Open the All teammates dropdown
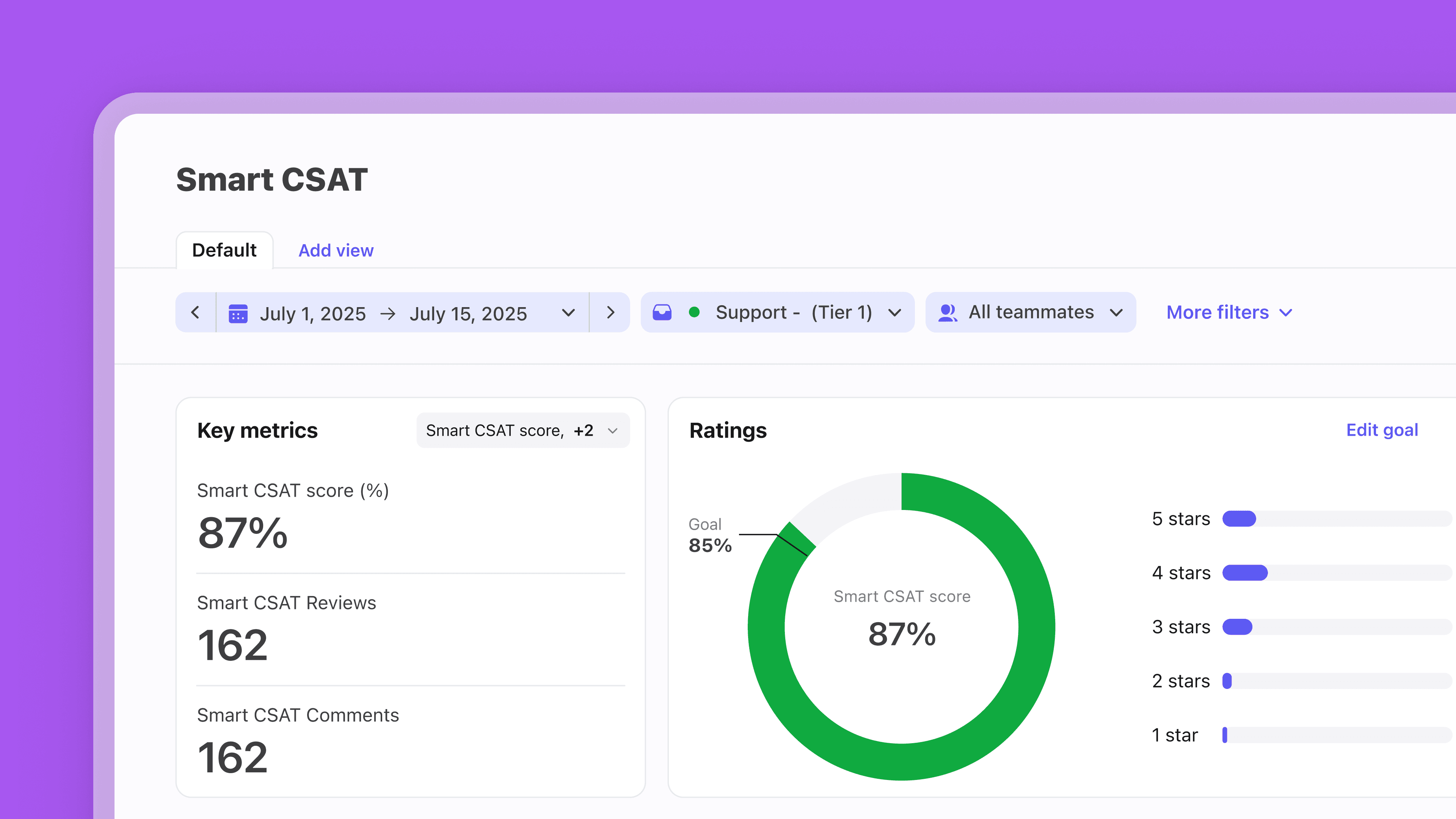The width and height of the screenshot is (1456, 819). (x=1031, y=312)
